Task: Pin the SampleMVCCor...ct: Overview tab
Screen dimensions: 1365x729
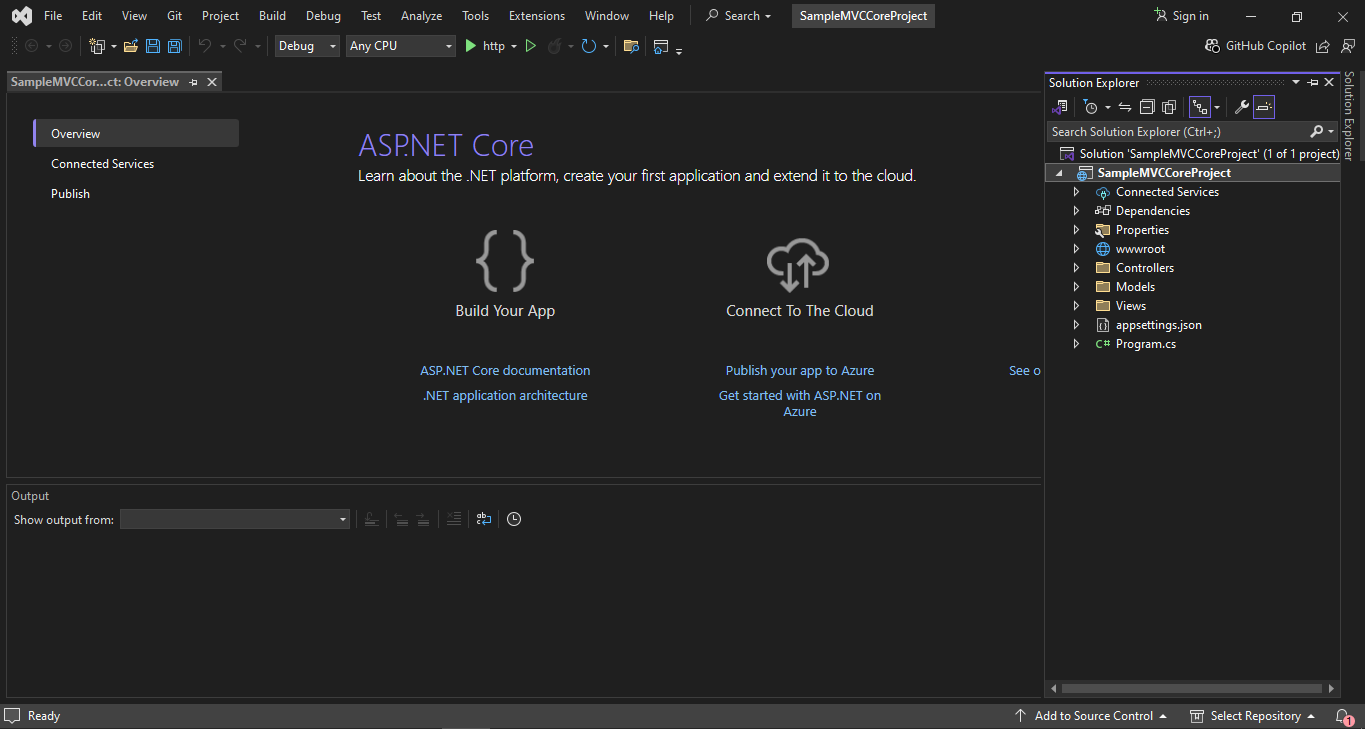Action: click(193, 81)
